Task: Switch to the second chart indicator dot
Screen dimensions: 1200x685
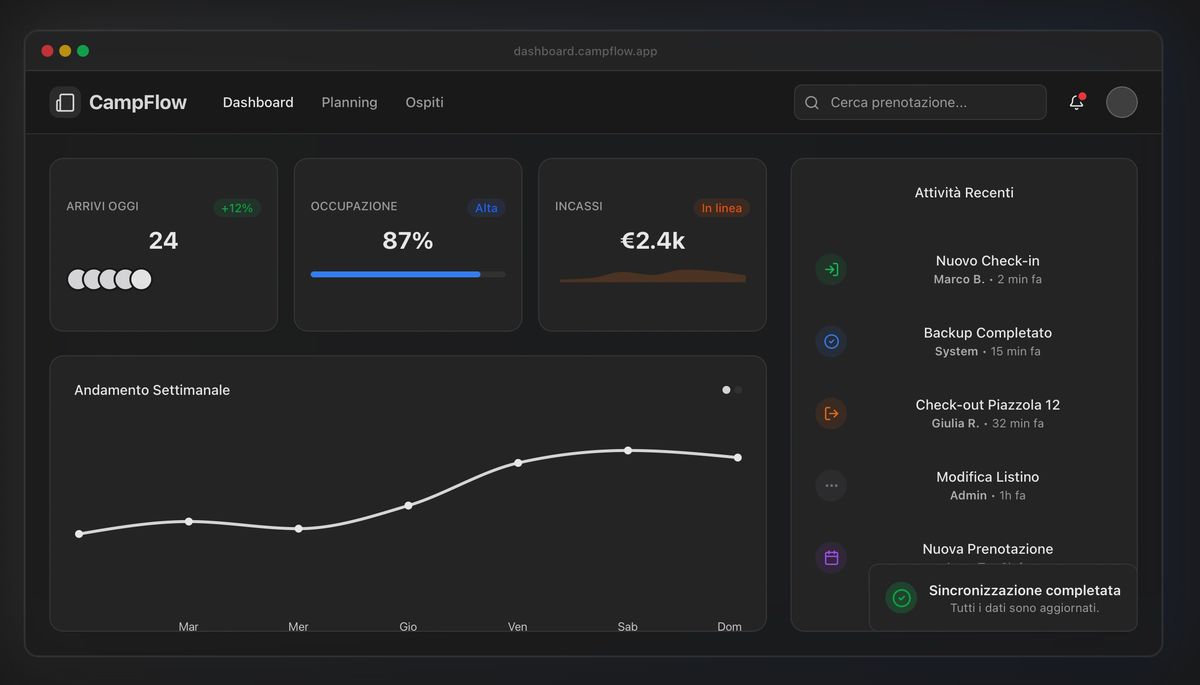Action: (739, 390)
